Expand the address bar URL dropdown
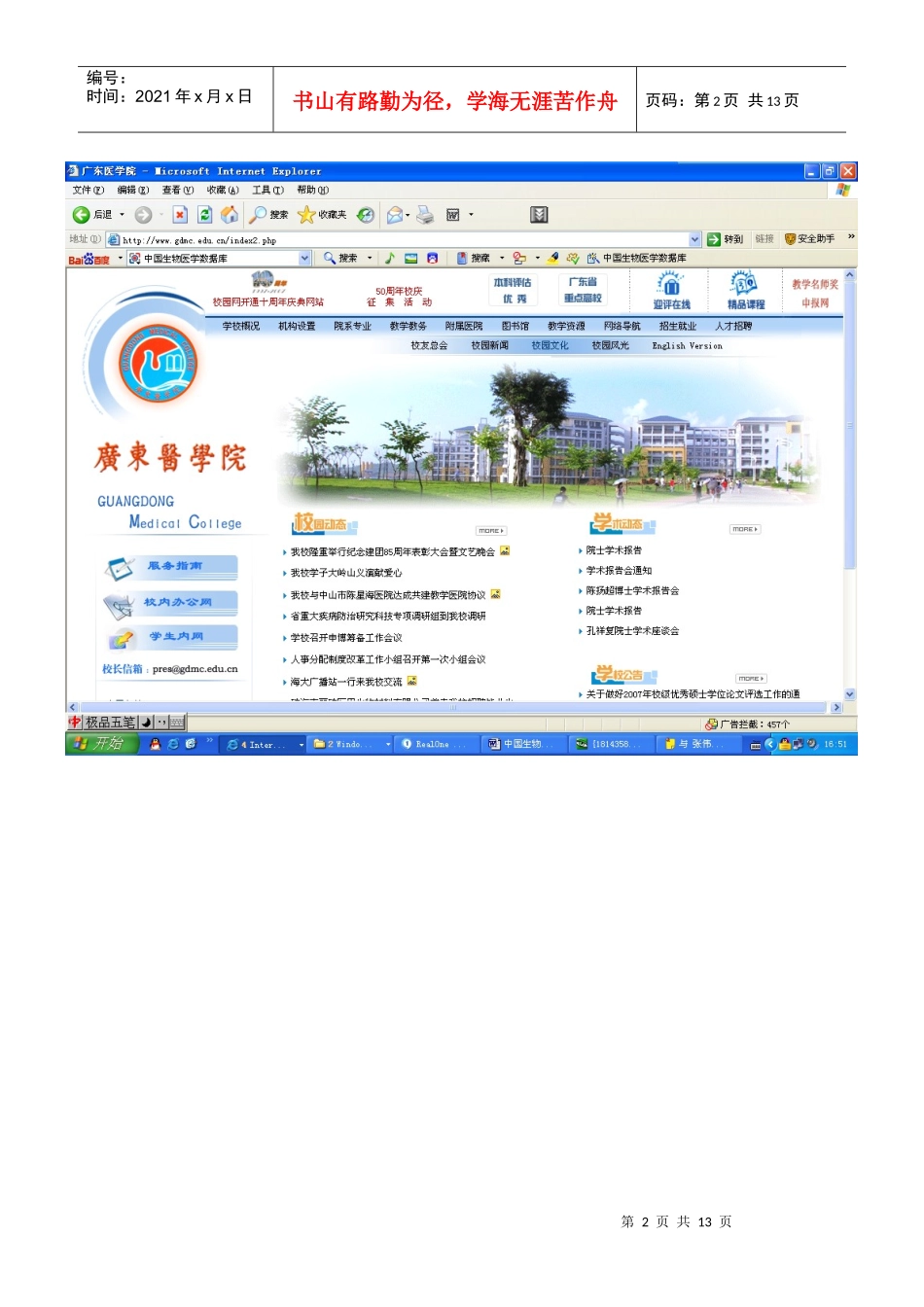The width and height of the screenshot is (924, 1307). (695, 239)
